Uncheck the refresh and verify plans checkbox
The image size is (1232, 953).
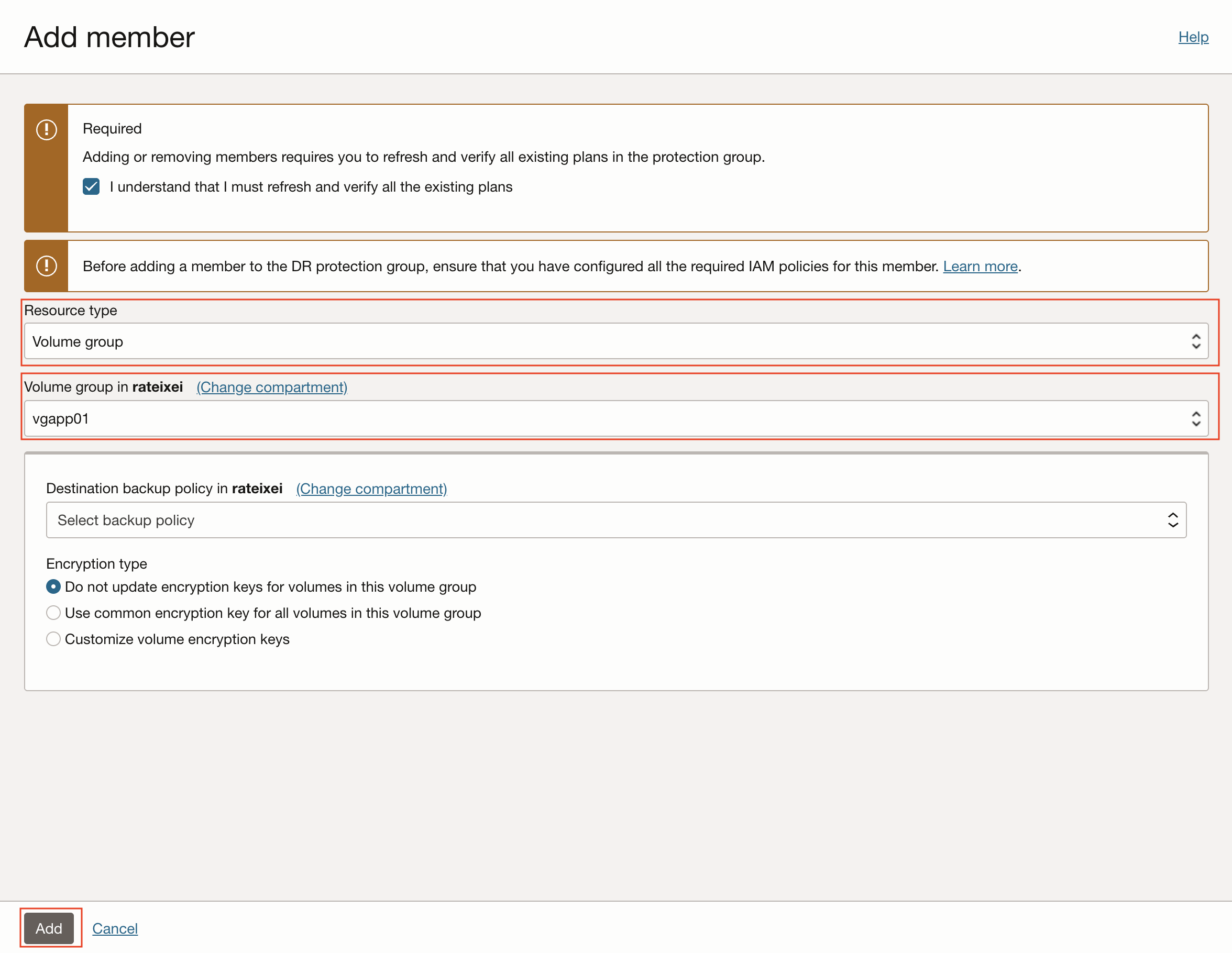(x=91, y=186)
